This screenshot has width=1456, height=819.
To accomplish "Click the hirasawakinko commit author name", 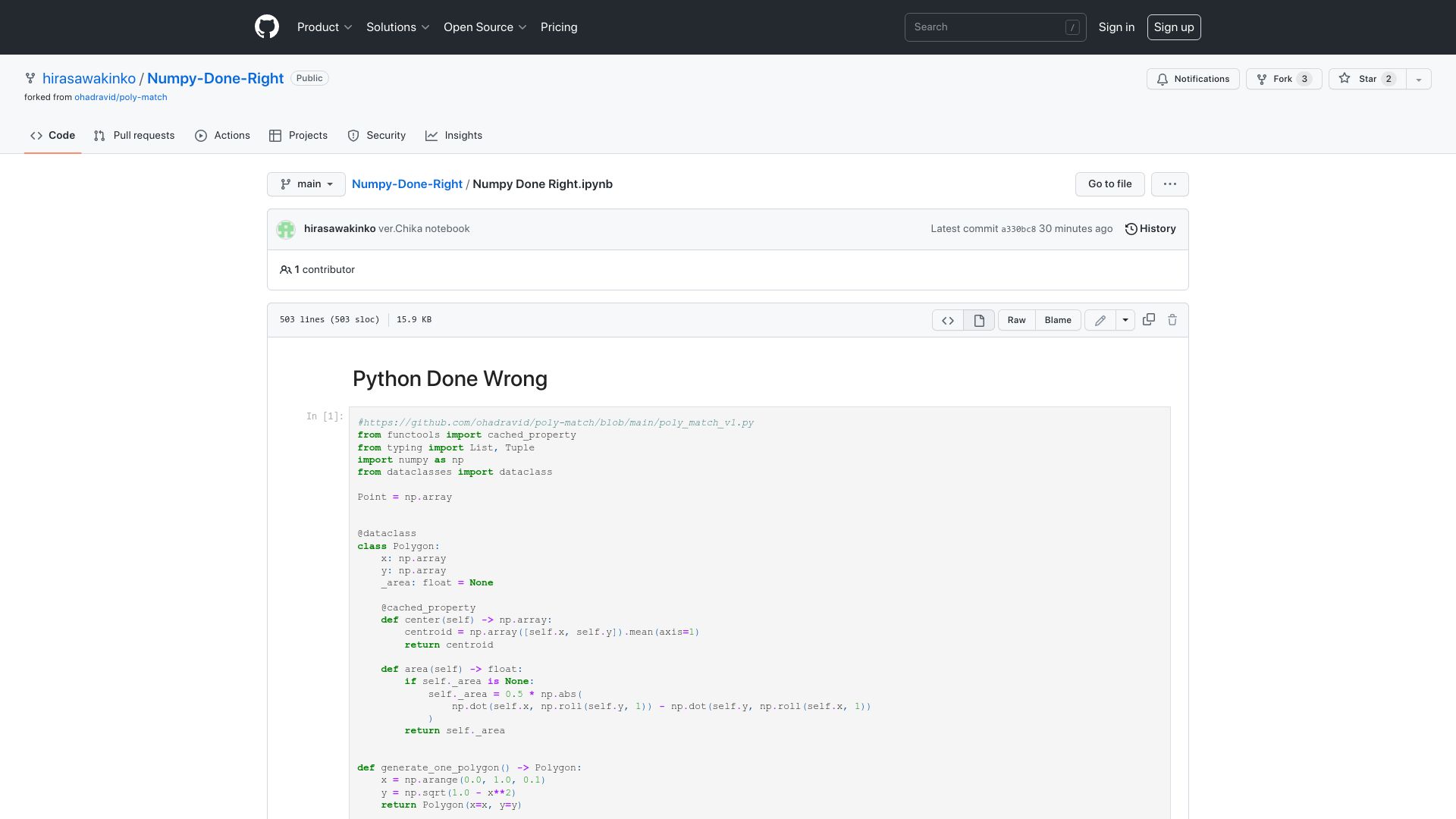I will pyautogui.click(x=340, y=229).
